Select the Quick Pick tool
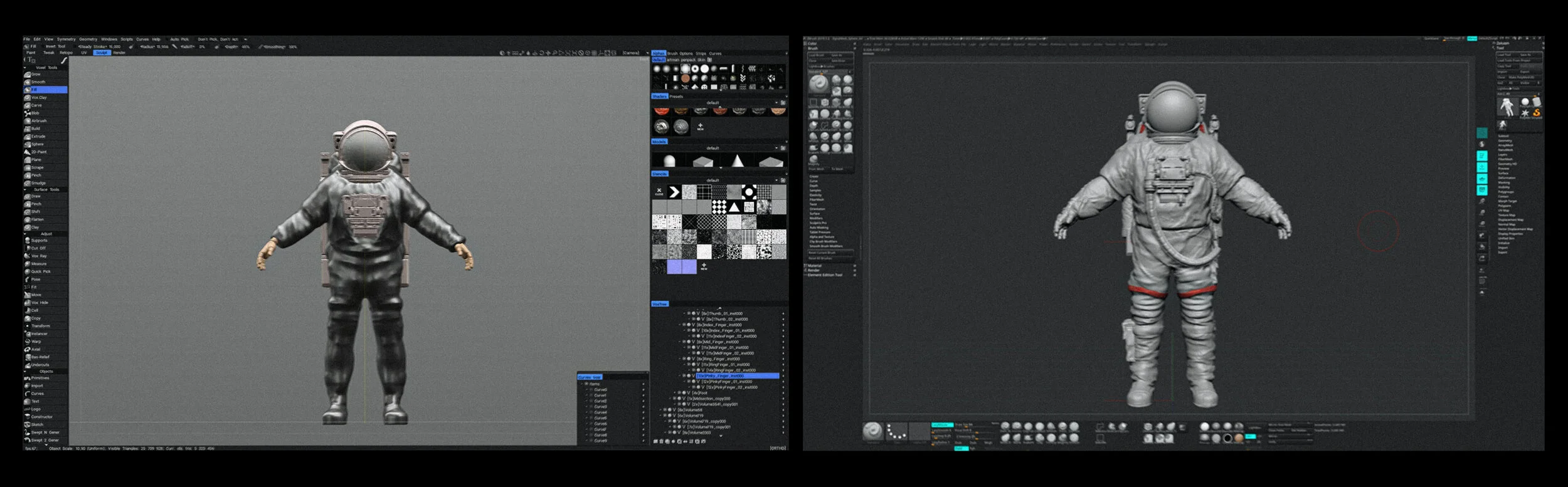 coord(45,271)
